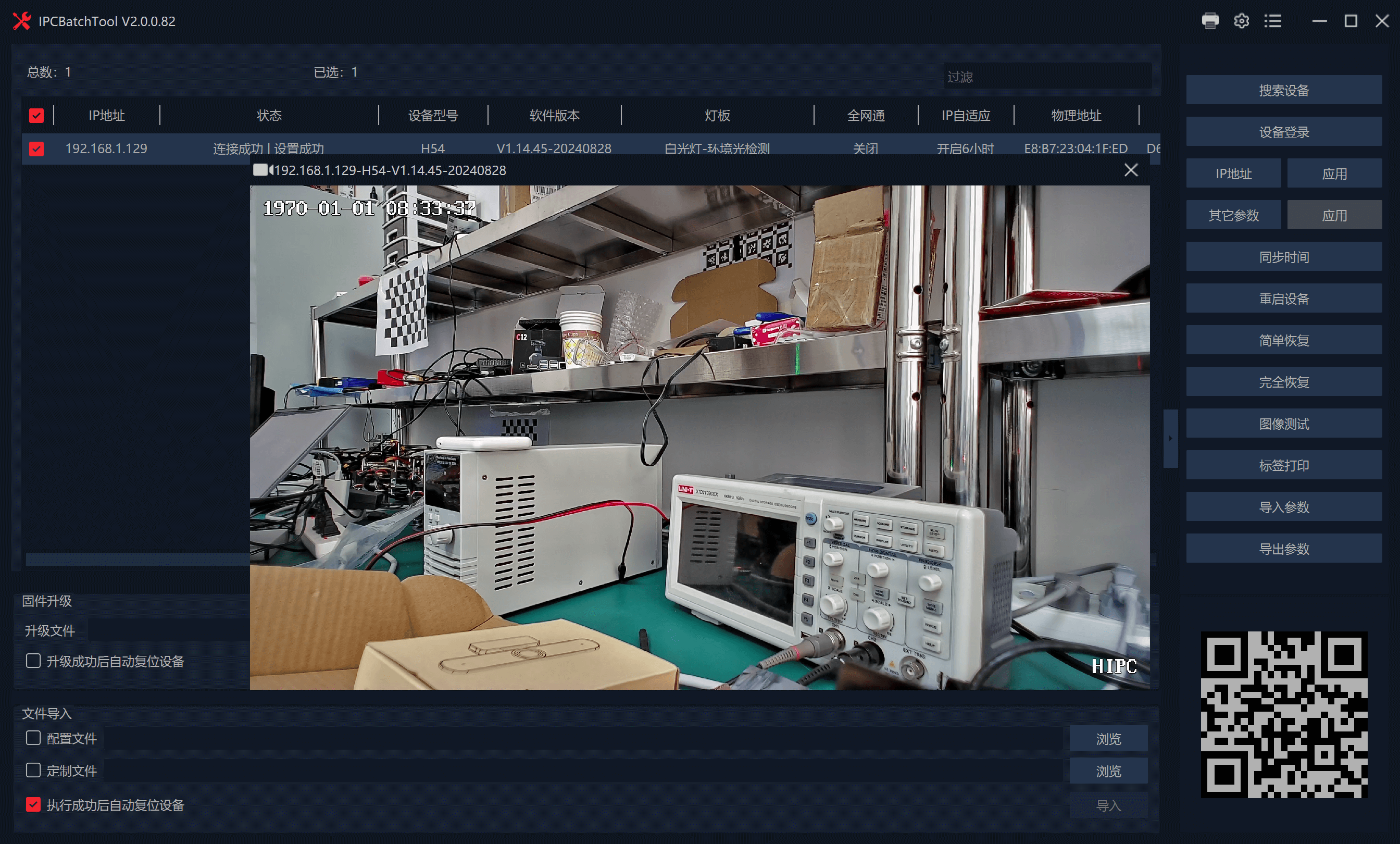
Task: Click the camera icon in preview title
Action: [x=262, y=170]
